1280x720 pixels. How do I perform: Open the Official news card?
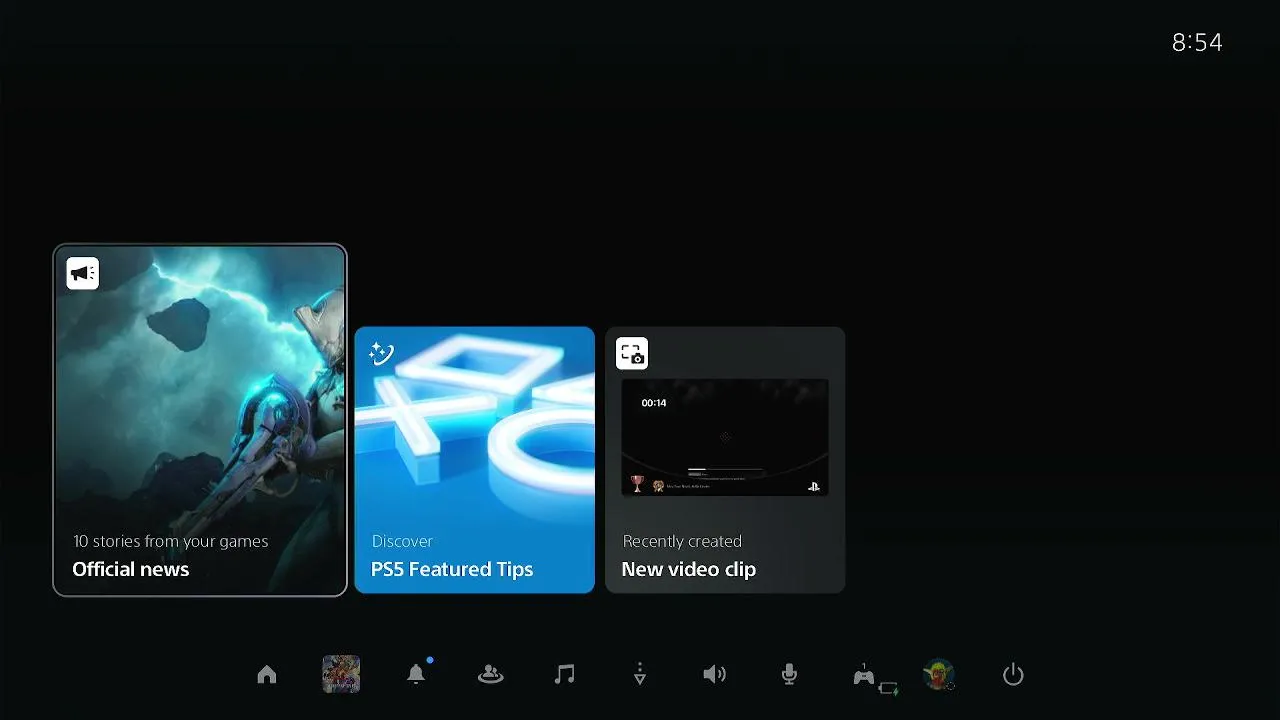click(x=200, y=420)
